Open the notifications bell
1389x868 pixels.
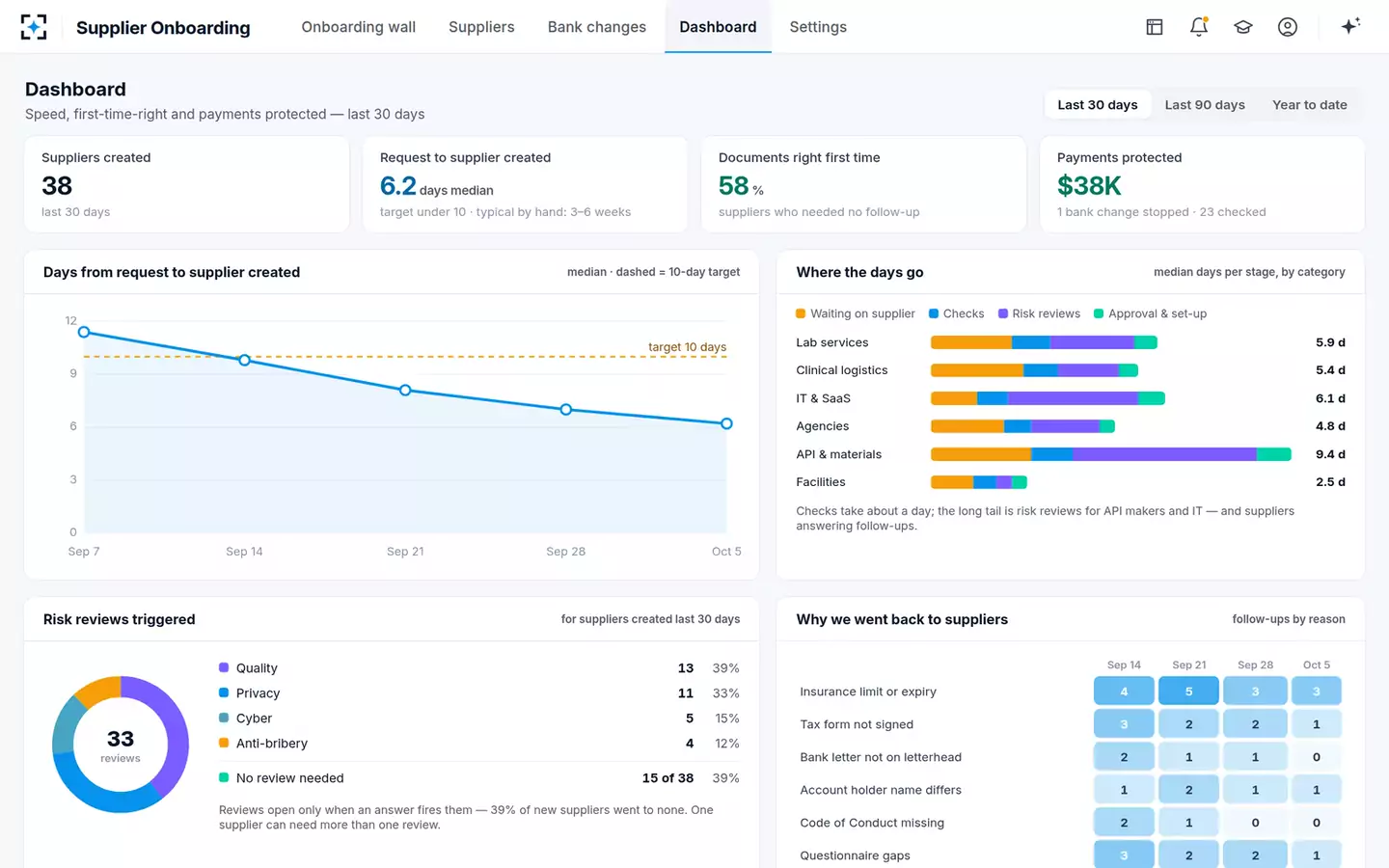click(x=1199, y=27)
